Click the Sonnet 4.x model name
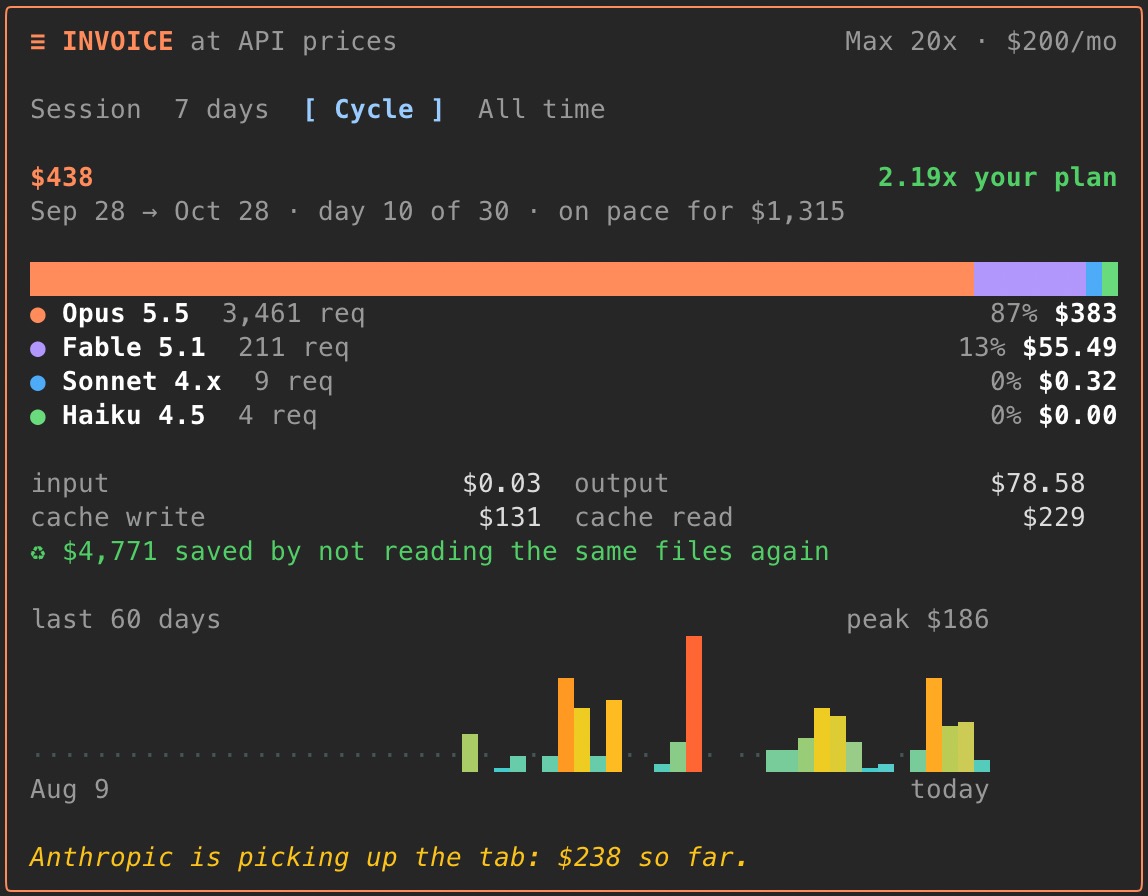The width and height of the screenshot is (1148, 896). click(141, 381)
